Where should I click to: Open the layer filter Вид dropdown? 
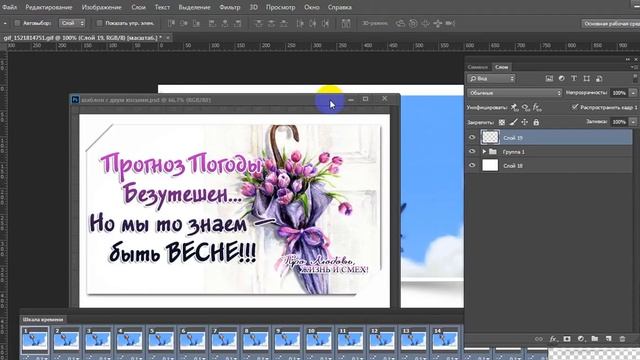coord(491,78)
